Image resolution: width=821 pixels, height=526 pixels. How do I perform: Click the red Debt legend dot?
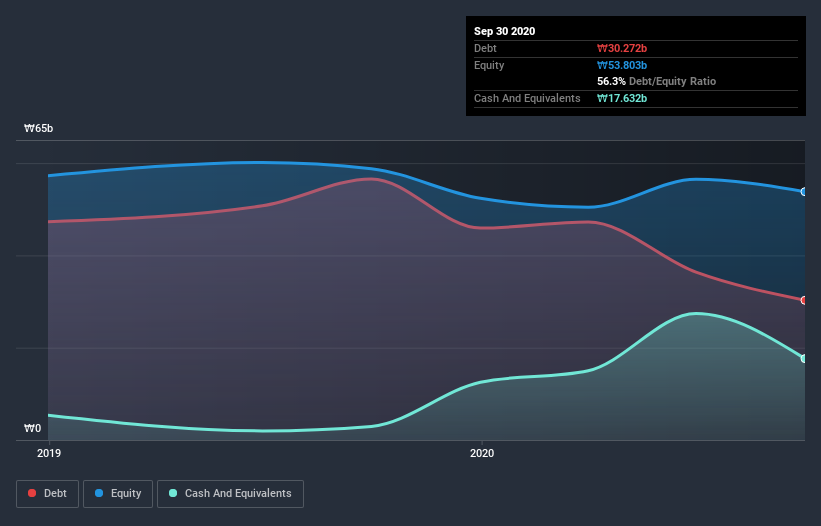point(32,493)
